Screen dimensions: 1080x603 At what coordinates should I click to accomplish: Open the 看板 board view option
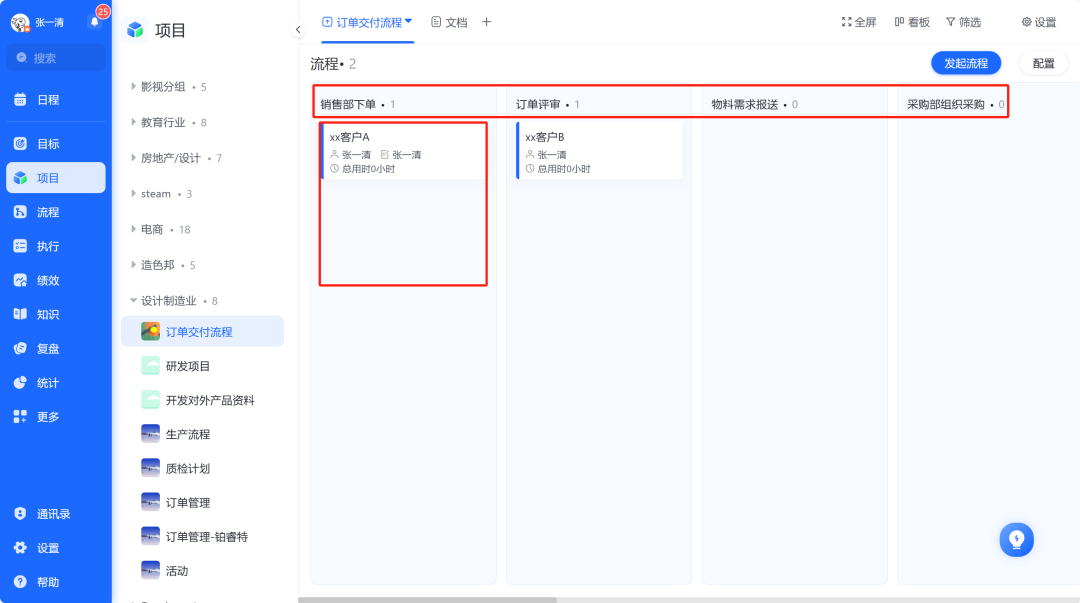coord(912,22)
